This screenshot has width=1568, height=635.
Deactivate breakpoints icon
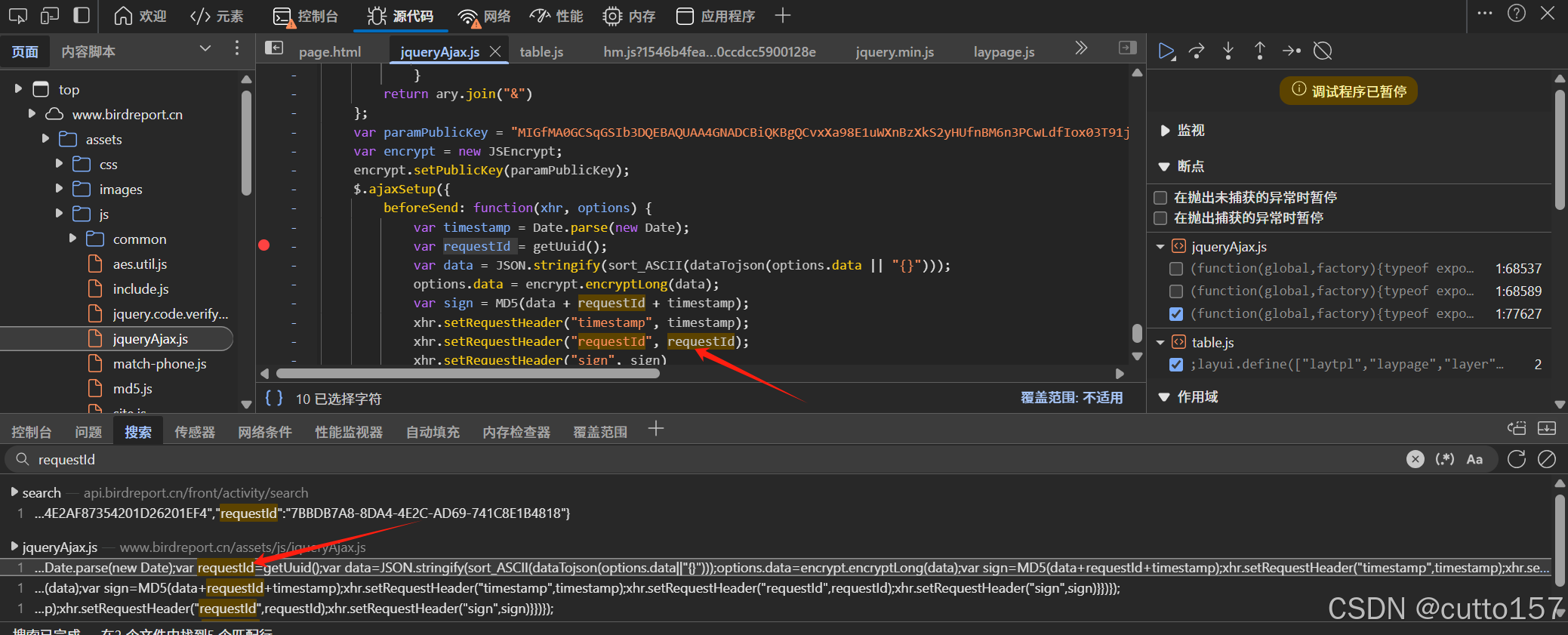pyautogui.click(x=1323, y=51)
